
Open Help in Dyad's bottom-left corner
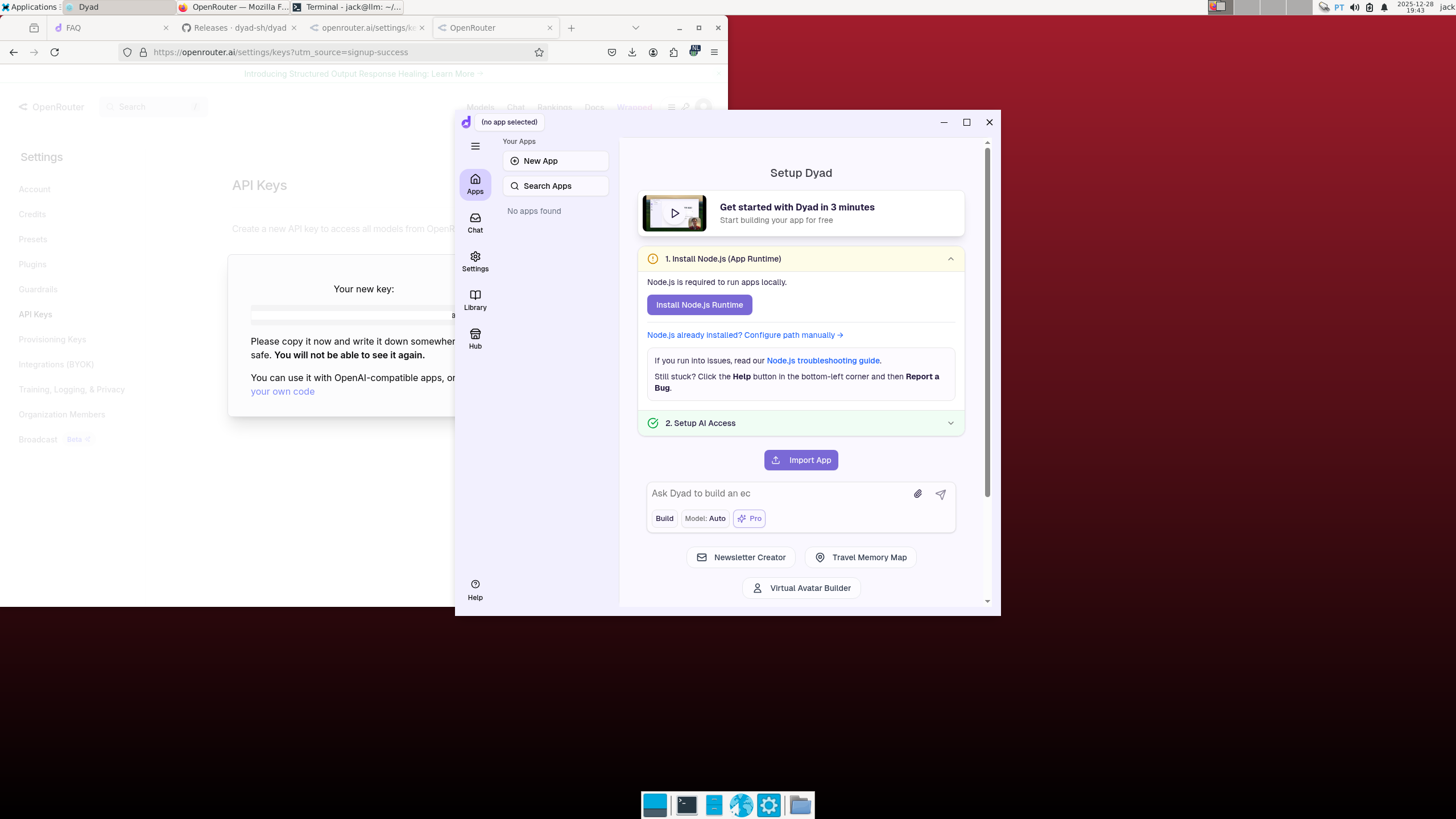[475, 590]
